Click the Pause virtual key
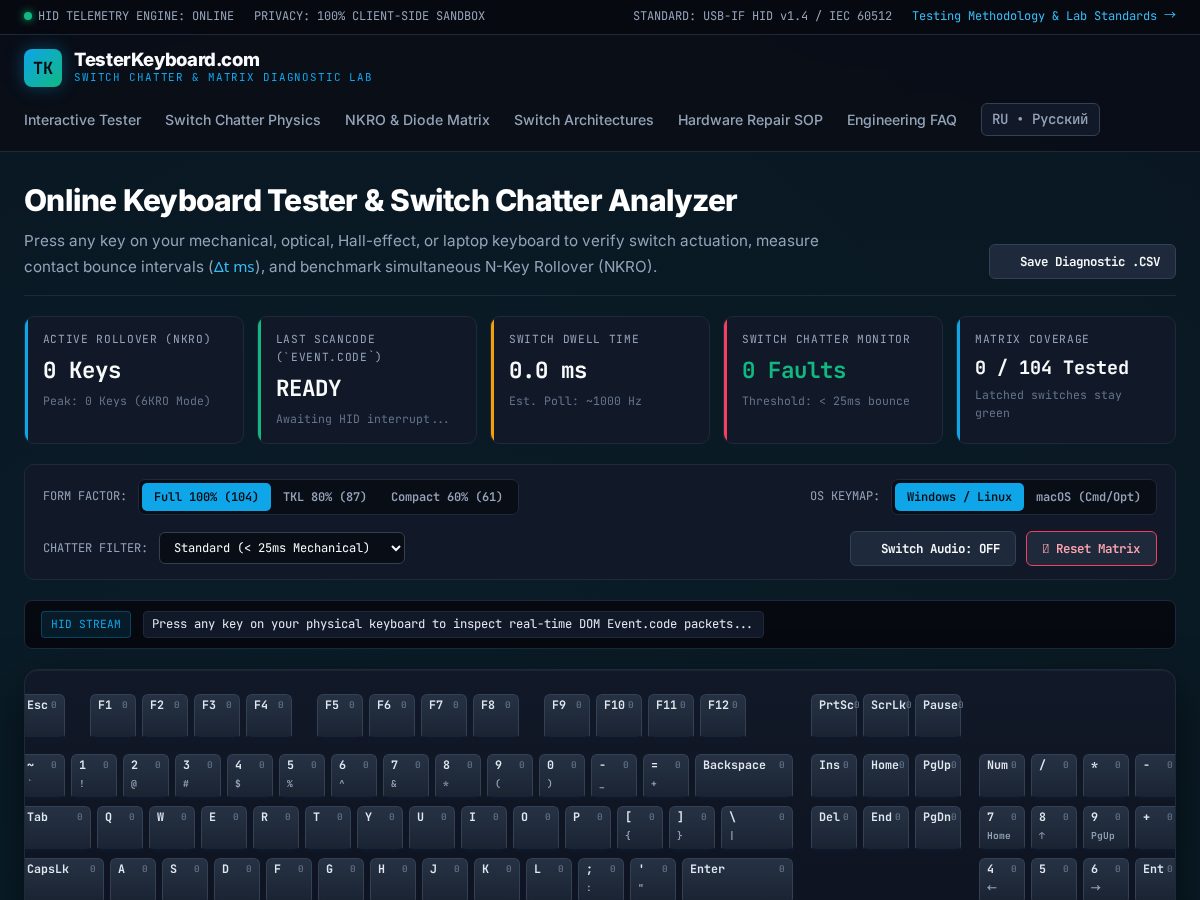This screenshot has height=900, width=1200. (x=938, y=716)
